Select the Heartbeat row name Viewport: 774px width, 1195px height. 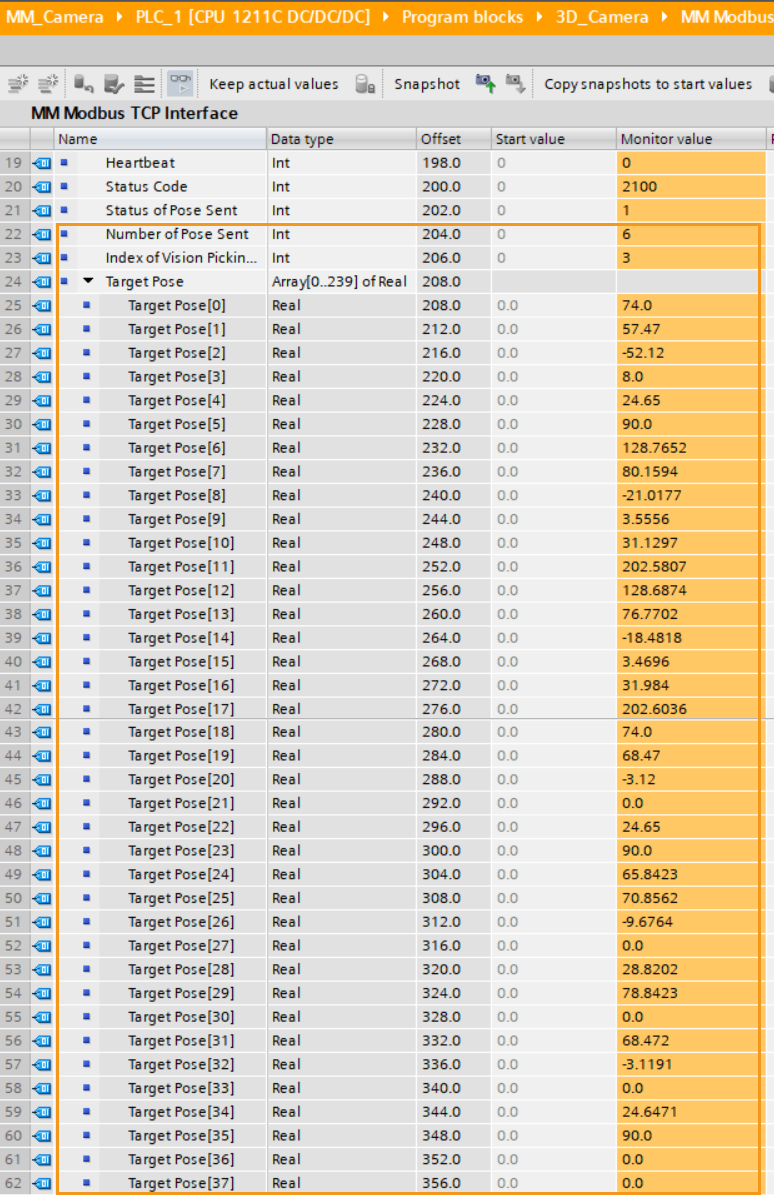140,163
